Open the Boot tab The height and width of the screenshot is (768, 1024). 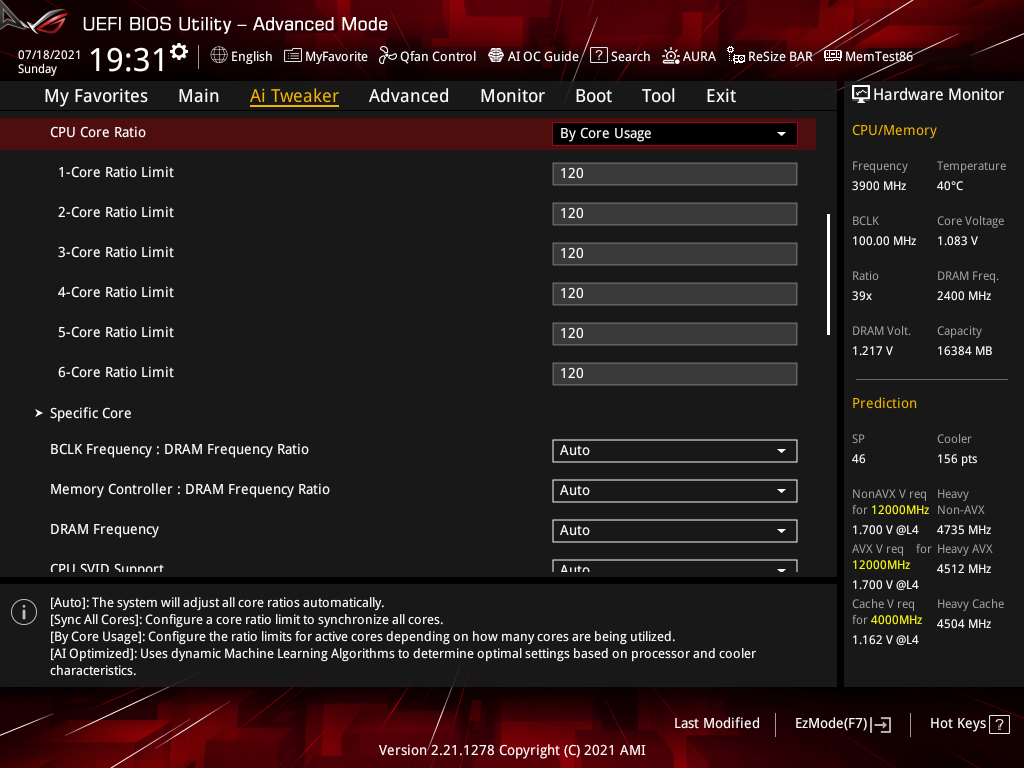tap(593, 95)
